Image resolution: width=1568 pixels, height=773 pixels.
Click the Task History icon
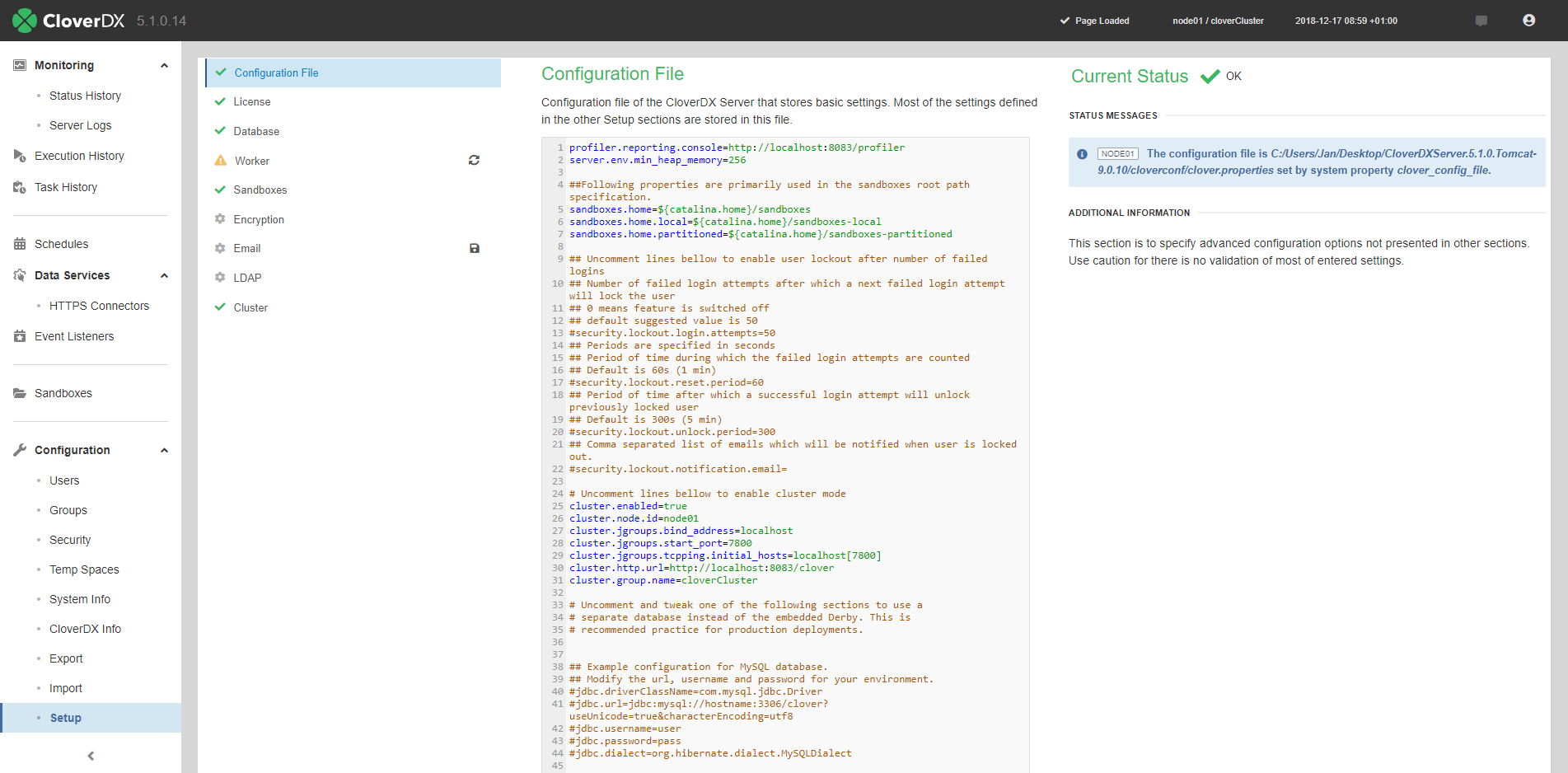pos(20,187)
